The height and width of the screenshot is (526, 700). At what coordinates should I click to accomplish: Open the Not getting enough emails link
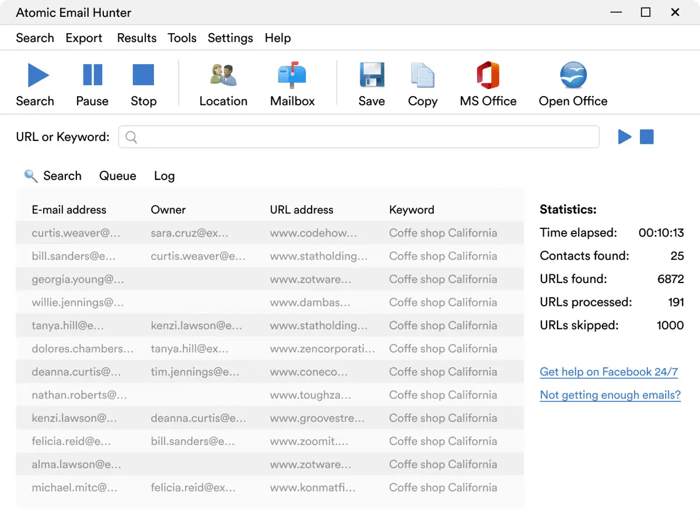pos(610,395)
